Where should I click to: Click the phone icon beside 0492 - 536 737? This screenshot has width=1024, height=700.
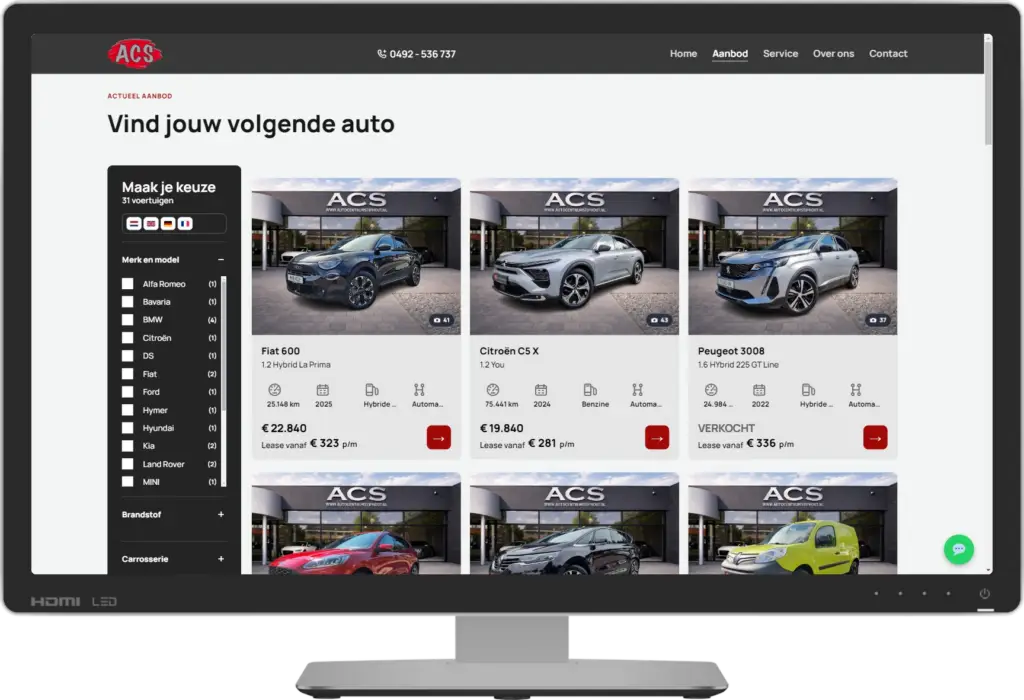pos(381,54)
